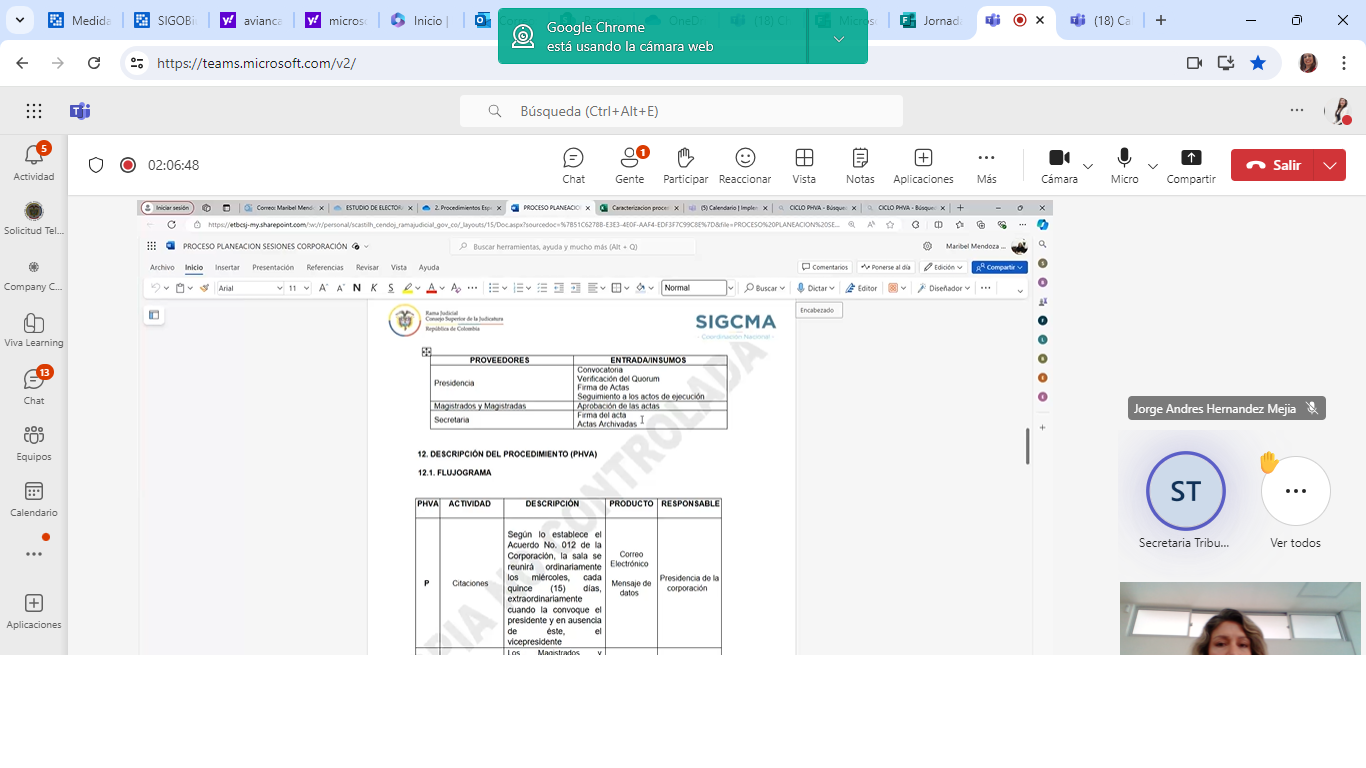Screen dimensions: 1366x768
Task: Click the Jorge Andres Hernandez Mejia name label
Action: click(x=1227, y=408)
